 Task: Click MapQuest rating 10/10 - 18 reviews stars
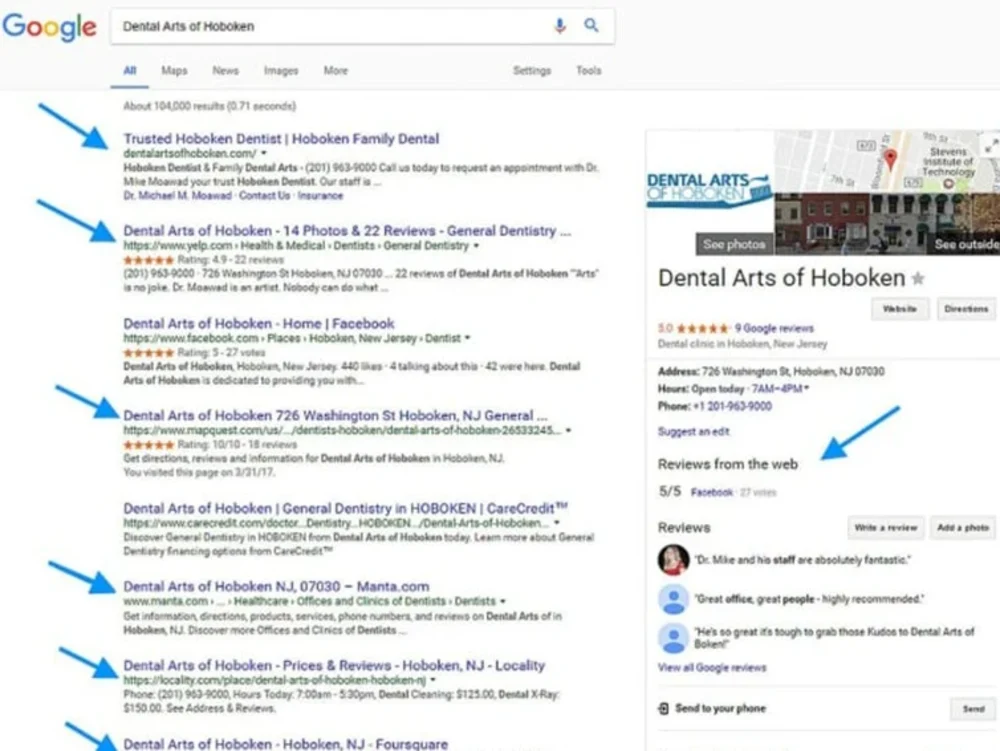pyautogui.click(x=148, y=445)
